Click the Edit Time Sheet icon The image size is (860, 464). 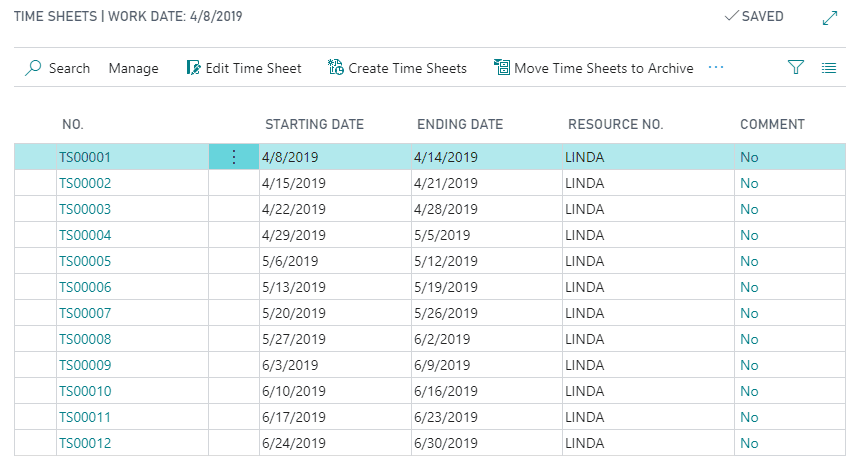click(x=194, y=68)
